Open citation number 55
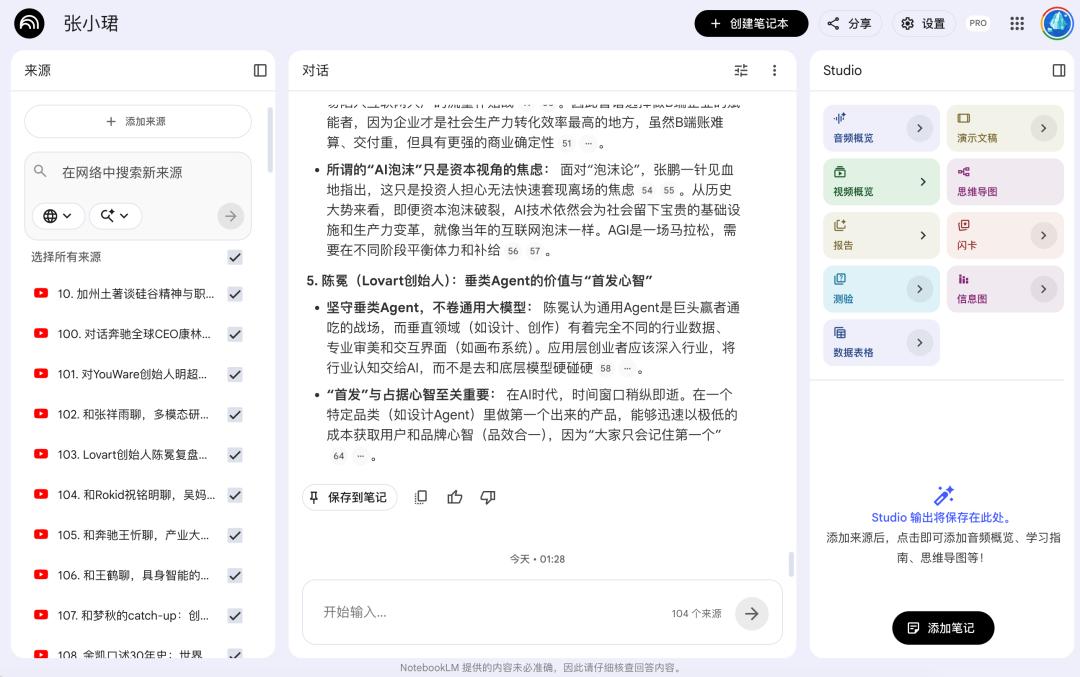Viewport: 1080px width, 677px height. point(669,190)
